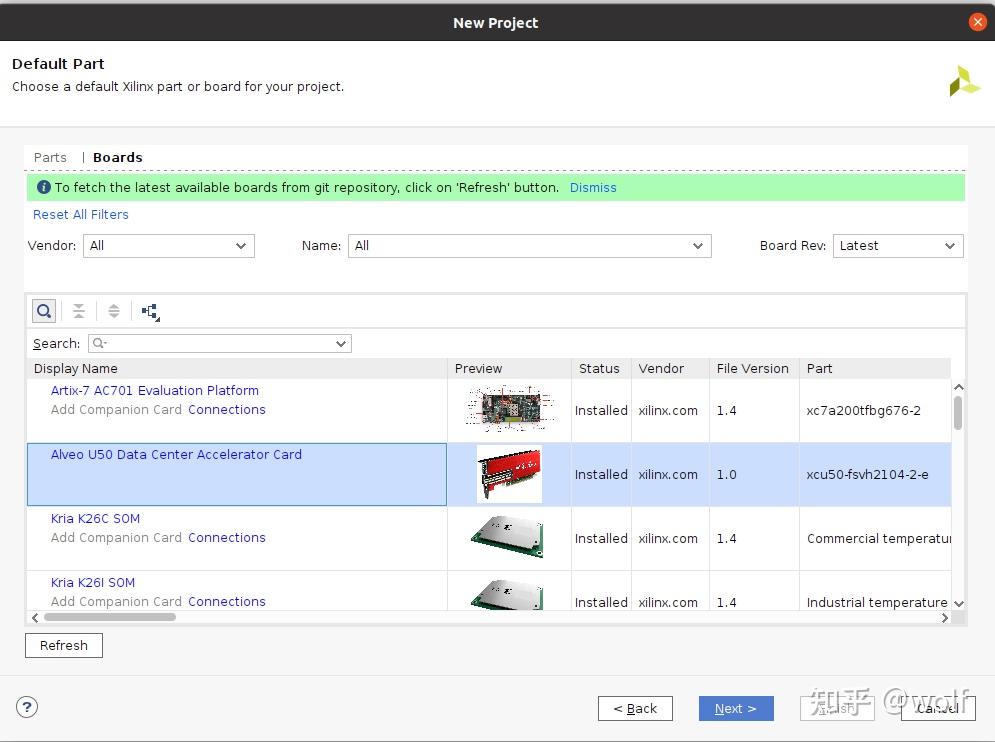Click the info icon in green banner

tap(43, 187)
